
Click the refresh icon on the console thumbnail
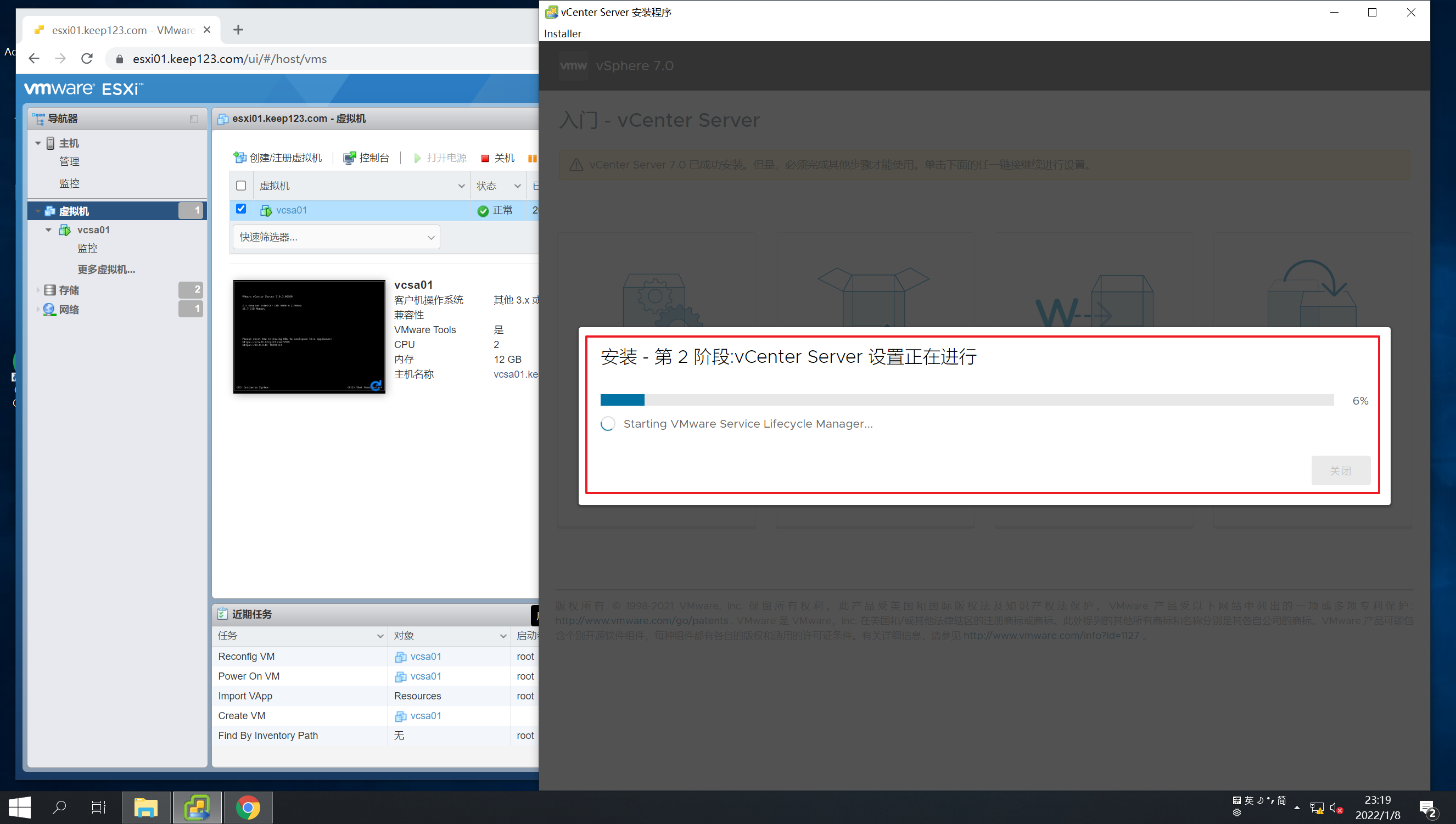376,385
